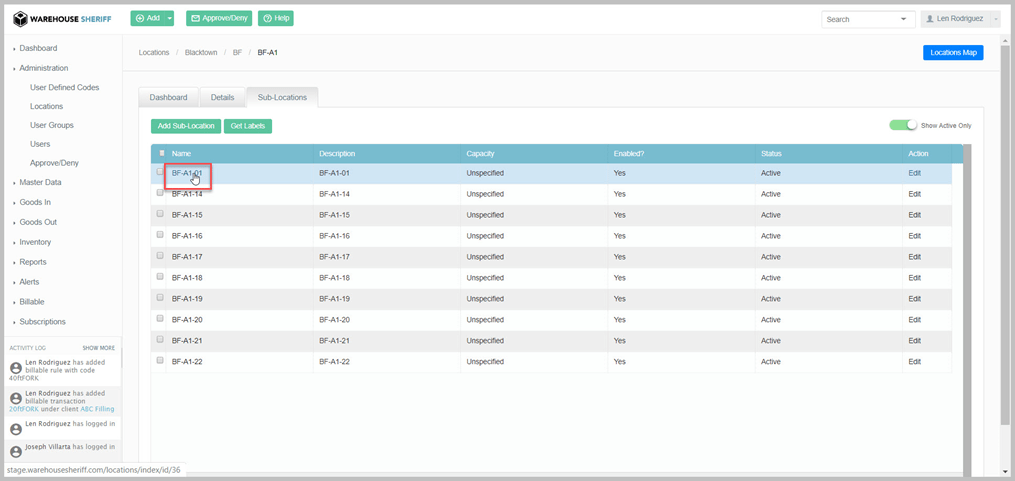1015x481 pixels.
Task: Switch to the Details tab
Action: pos(222,97)
